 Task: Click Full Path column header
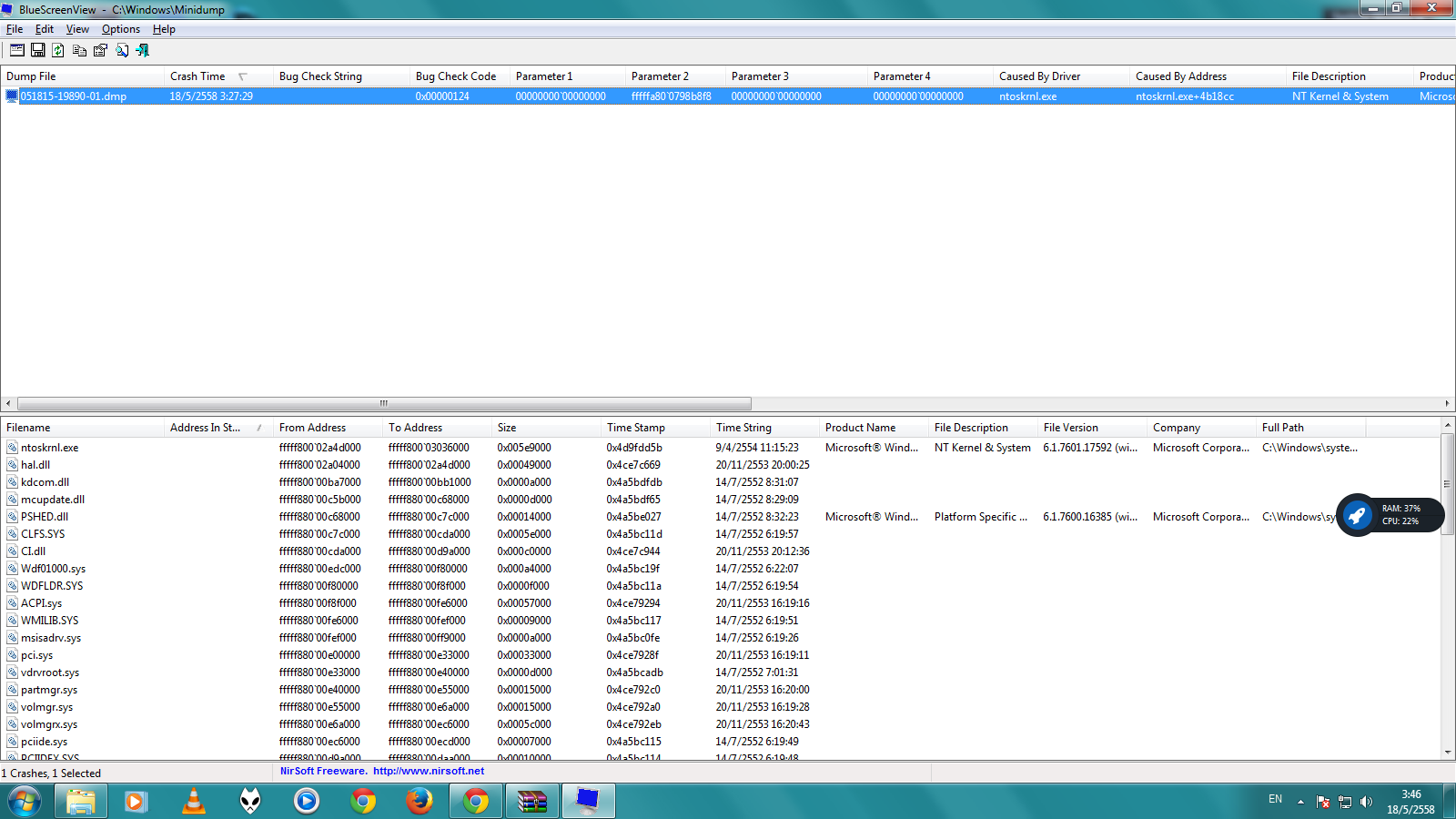1310,428
